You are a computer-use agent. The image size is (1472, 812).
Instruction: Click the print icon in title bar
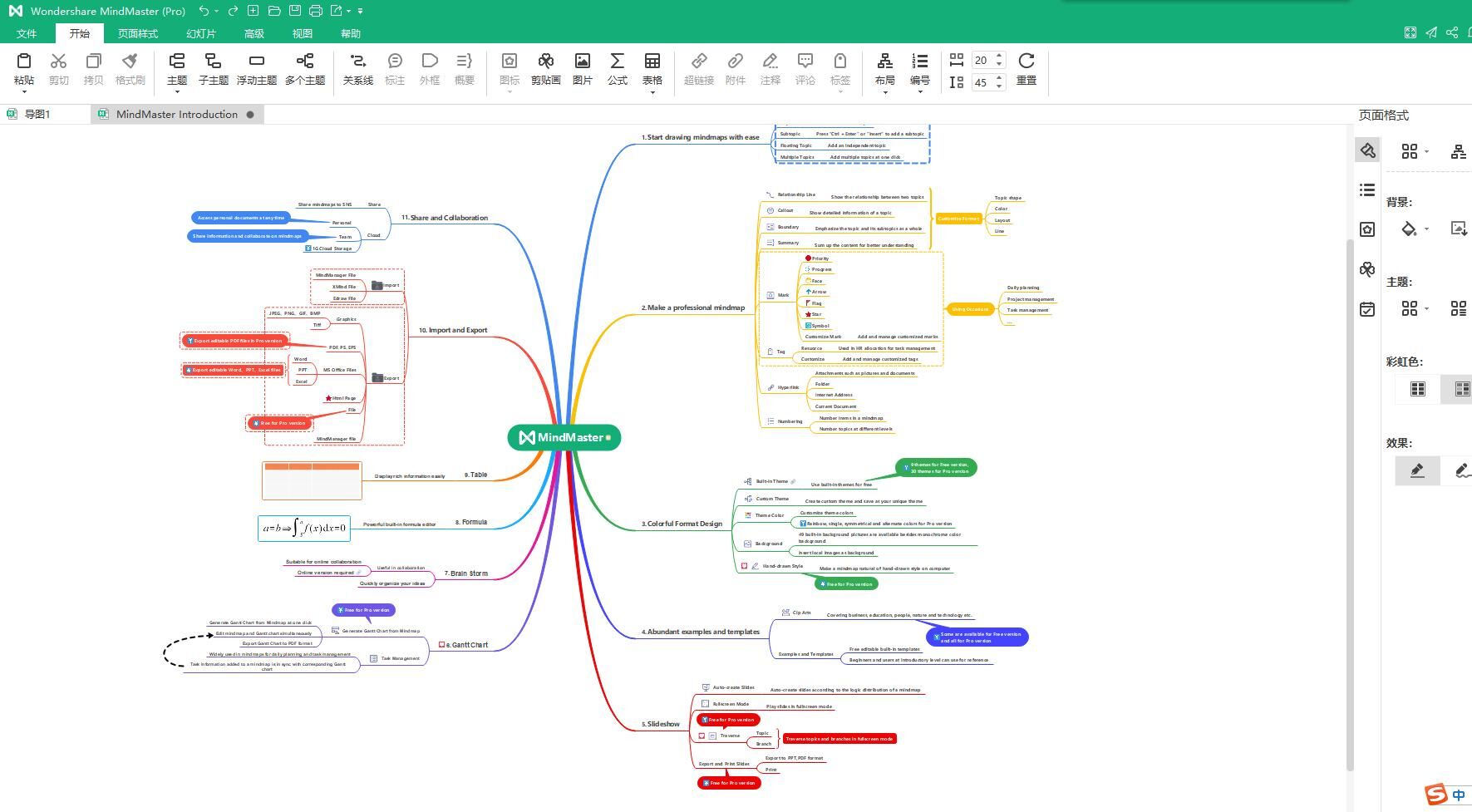[316, 11]
